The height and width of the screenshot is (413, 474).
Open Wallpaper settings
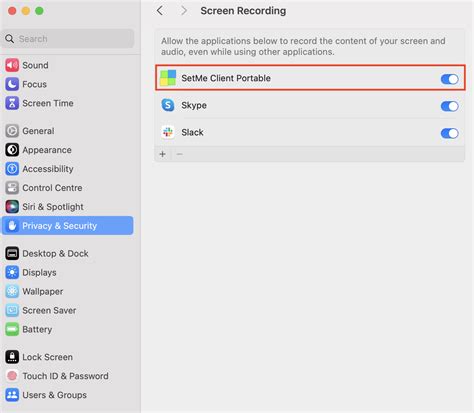[x=68, y=291]
